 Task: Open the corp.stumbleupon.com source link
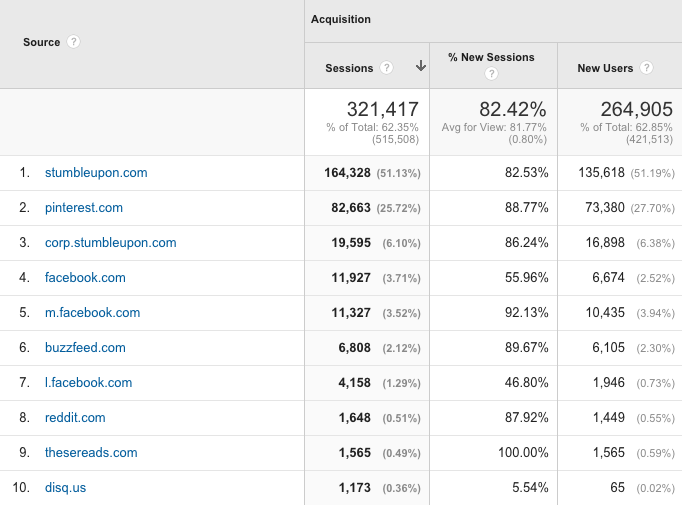pos(110,243)
